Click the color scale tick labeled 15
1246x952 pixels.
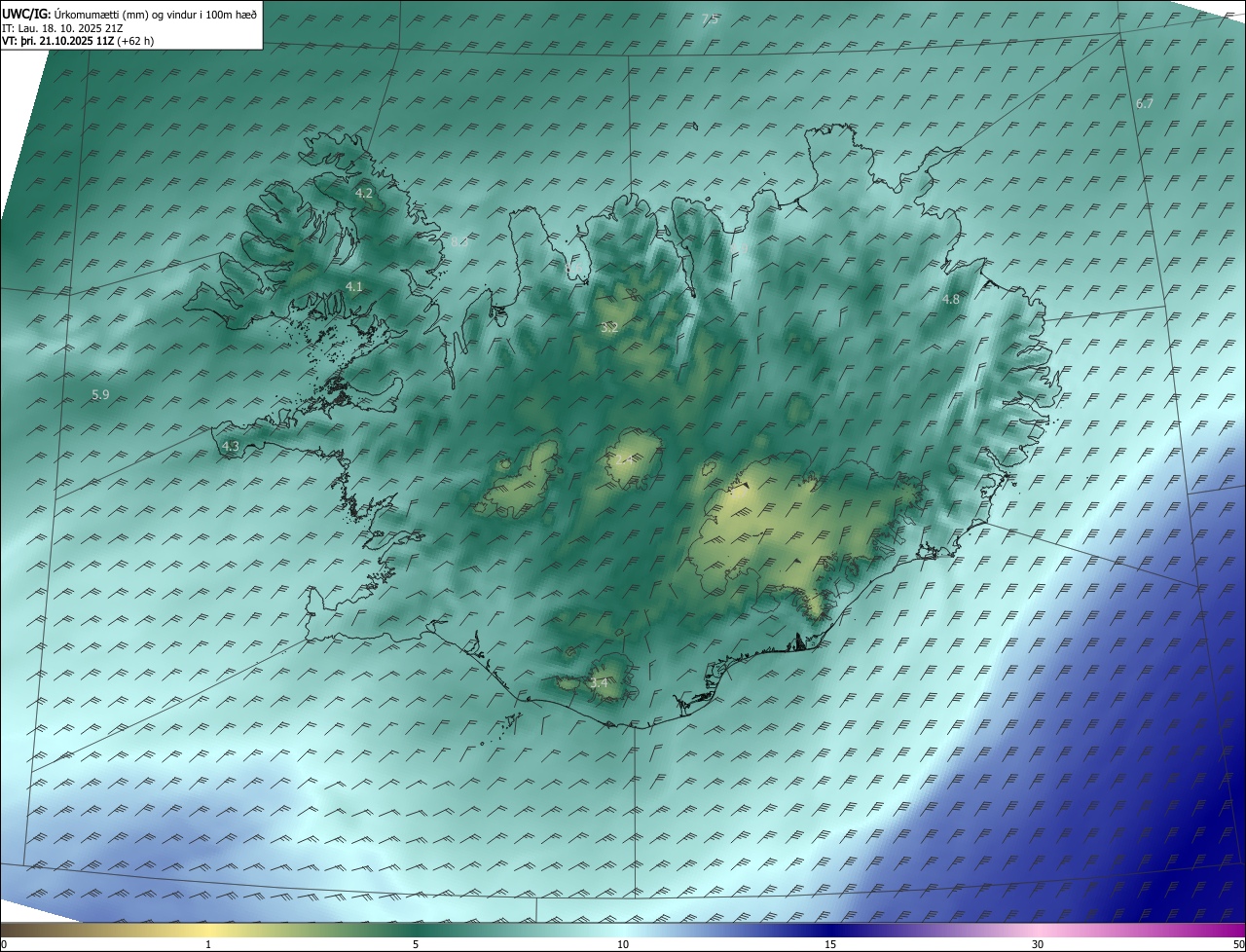(830, 944)
